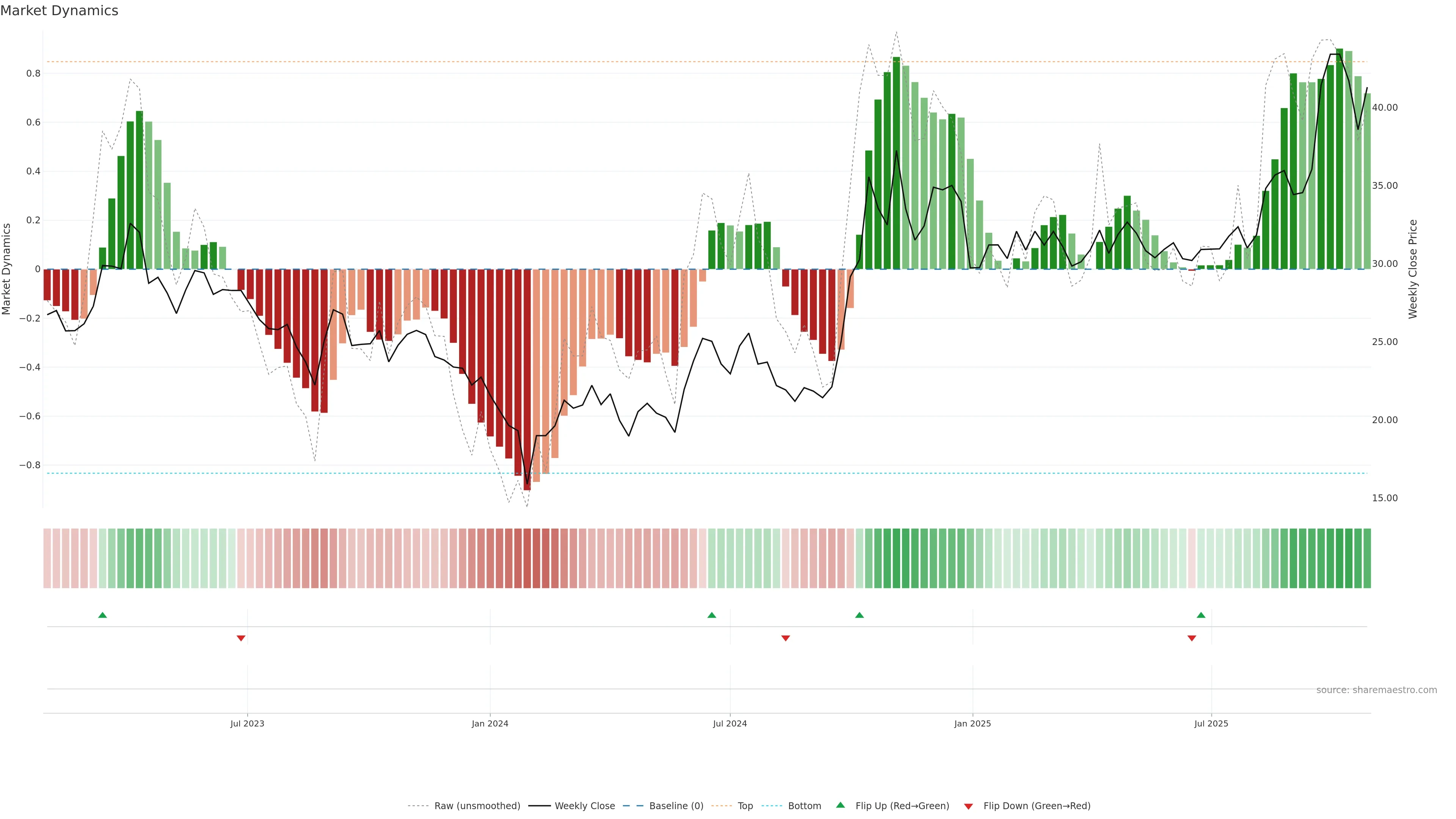Image resolution: width=1456 pixels, height=819 pixels.
Task: Click the Market Dynamics chart title
Action: coord(60,11)
